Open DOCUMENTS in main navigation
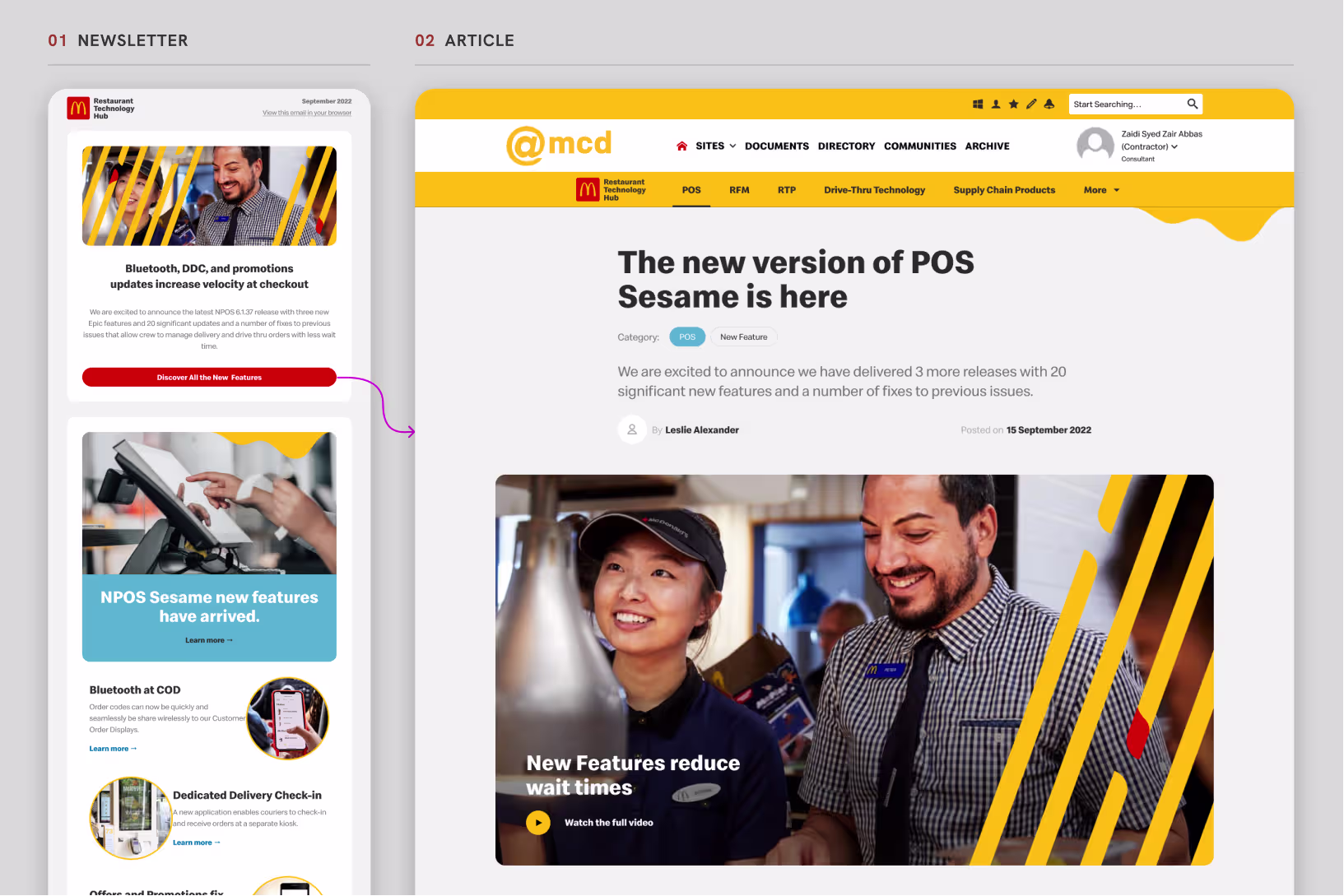 777,146
